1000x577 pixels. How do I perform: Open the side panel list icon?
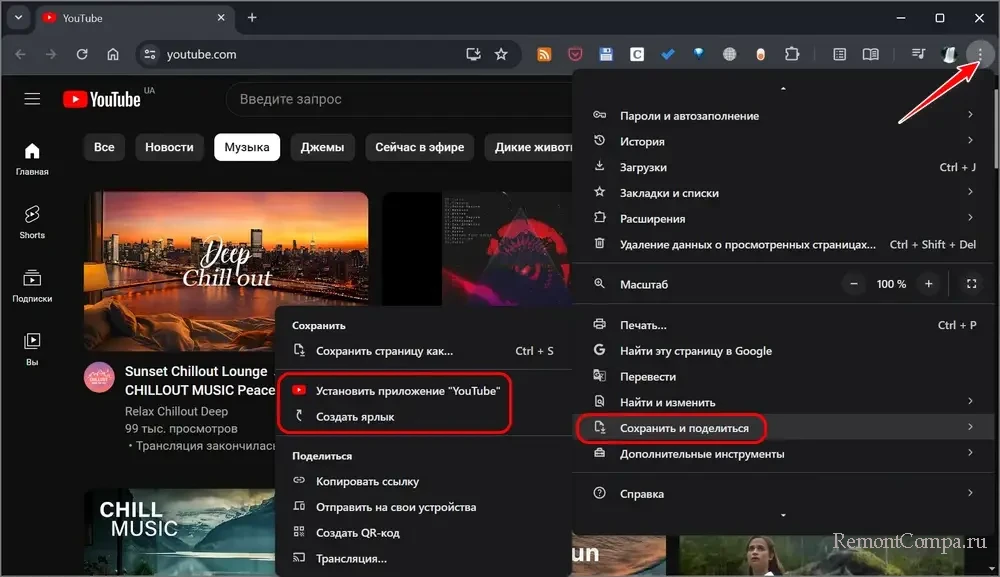pos(839,54)
